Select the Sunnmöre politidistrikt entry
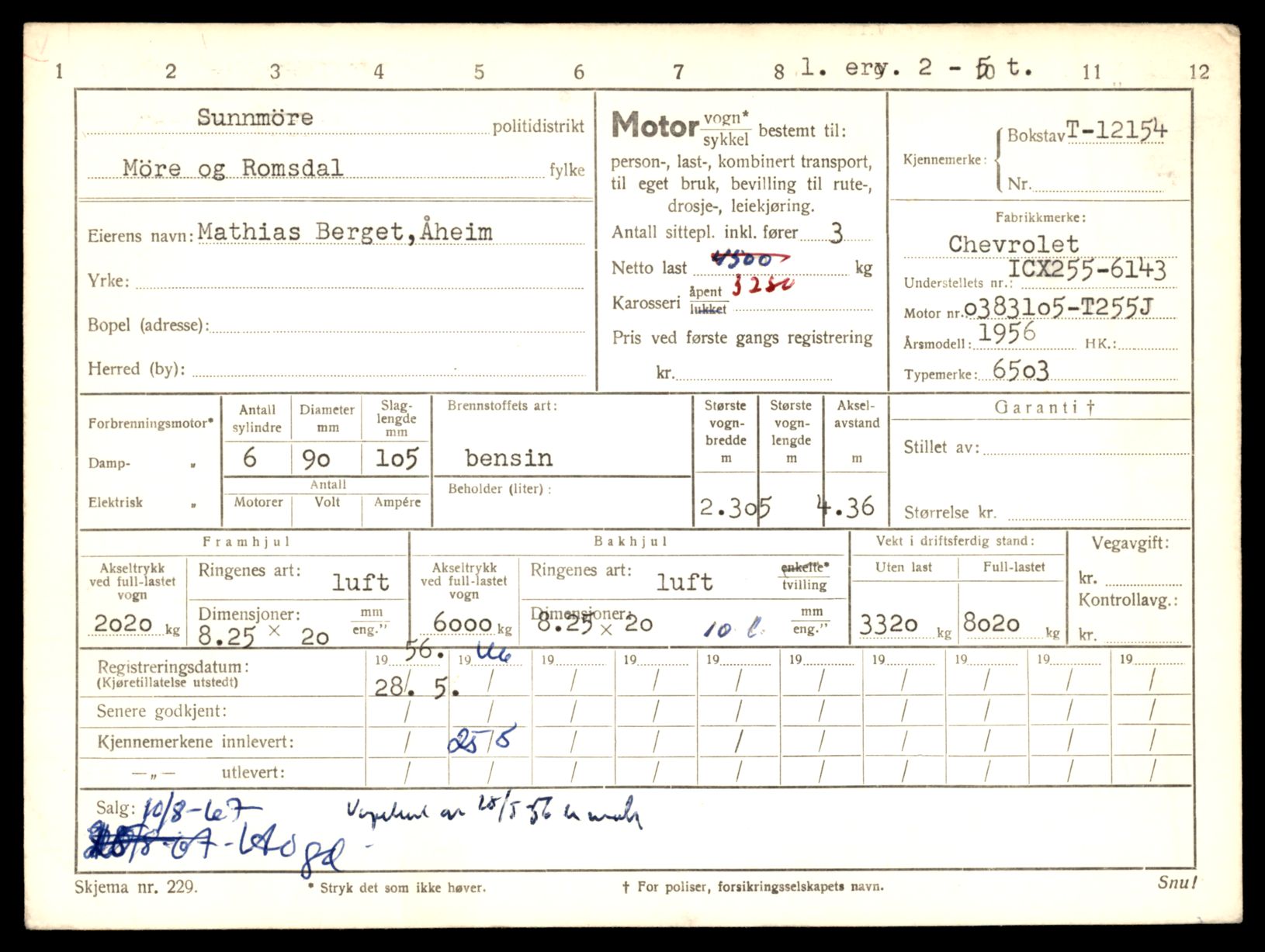This screenshot has height=952, width=1265. tap(255, 117)
